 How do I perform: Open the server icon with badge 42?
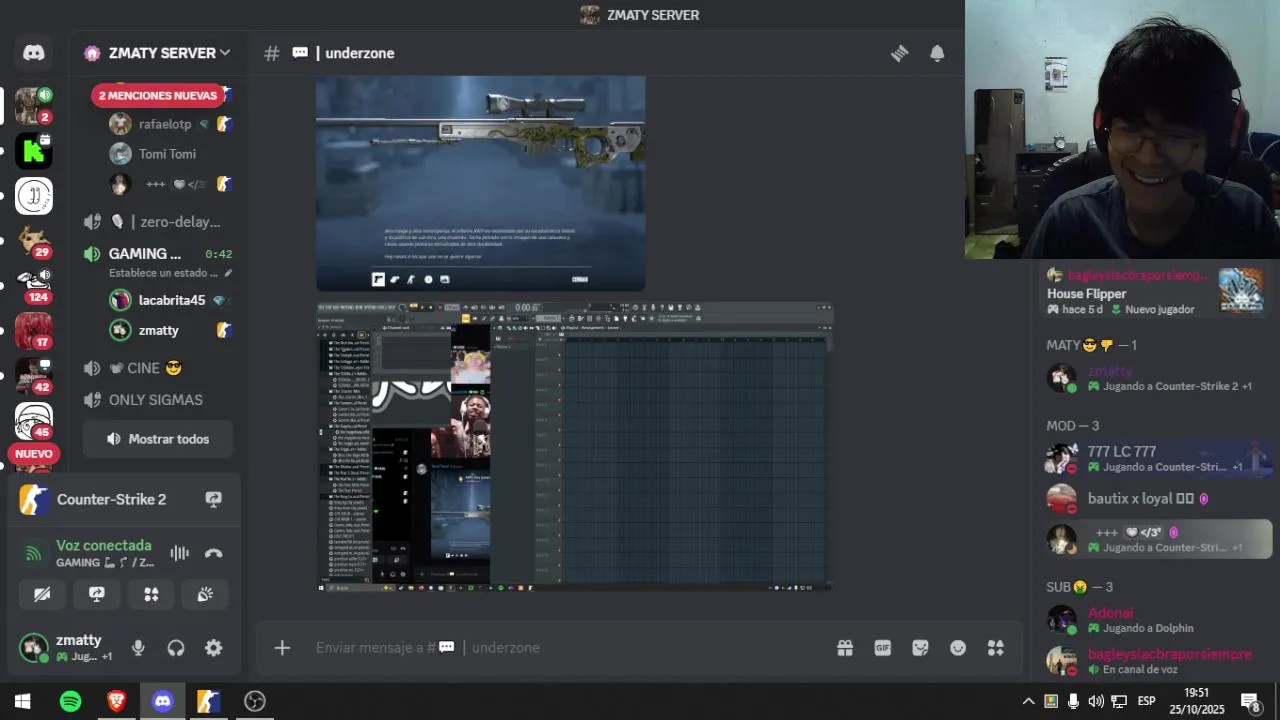click(34, 376)
